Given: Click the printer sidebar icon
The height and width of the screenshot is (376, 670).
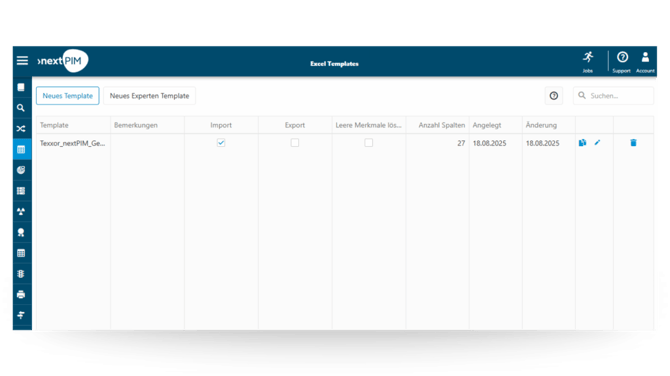Looking at the screenshot, I should (21, 294).
